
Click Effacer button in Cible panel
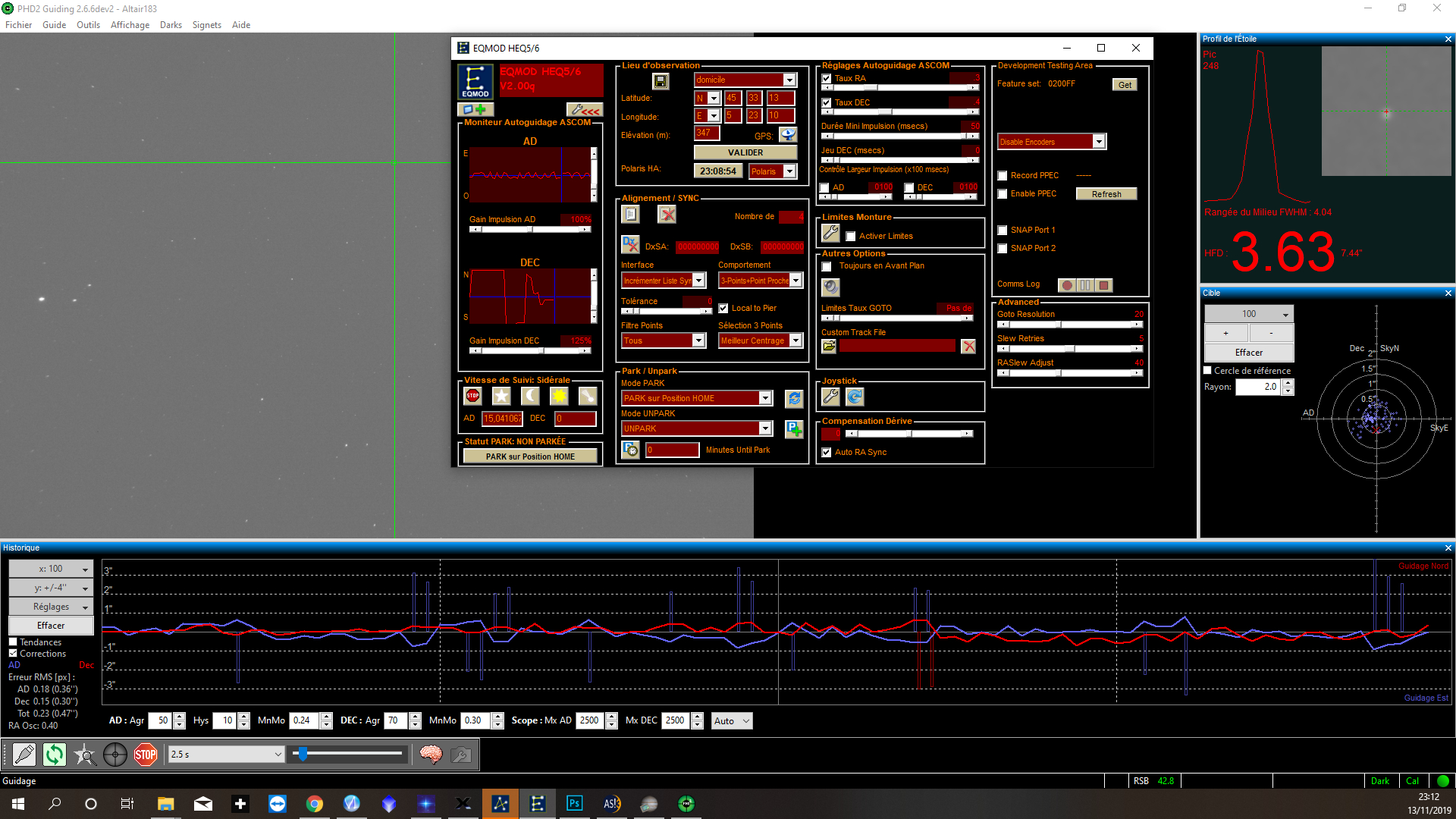click(1249, 353)
